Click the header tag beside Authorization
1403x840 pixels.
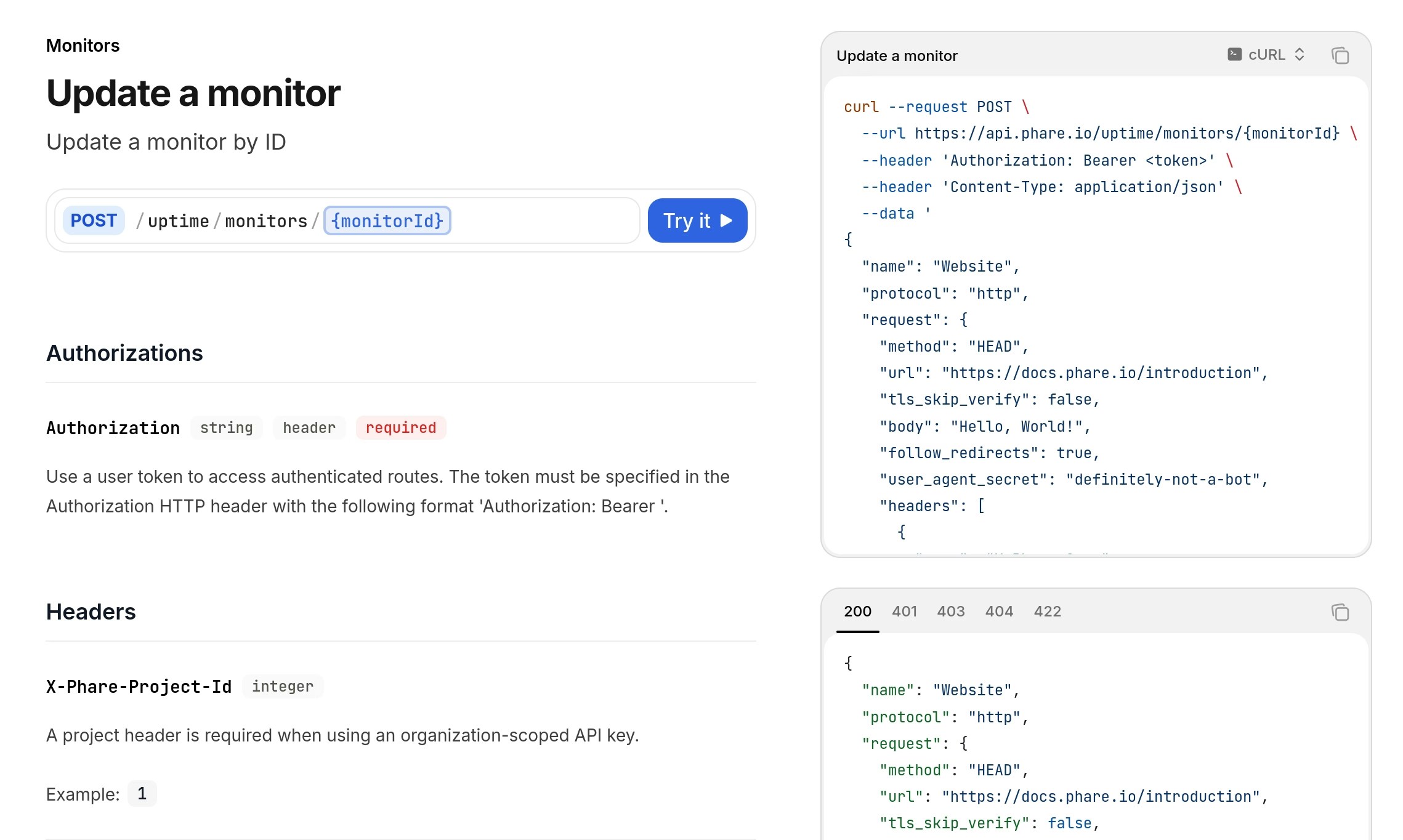coord(309,427)
